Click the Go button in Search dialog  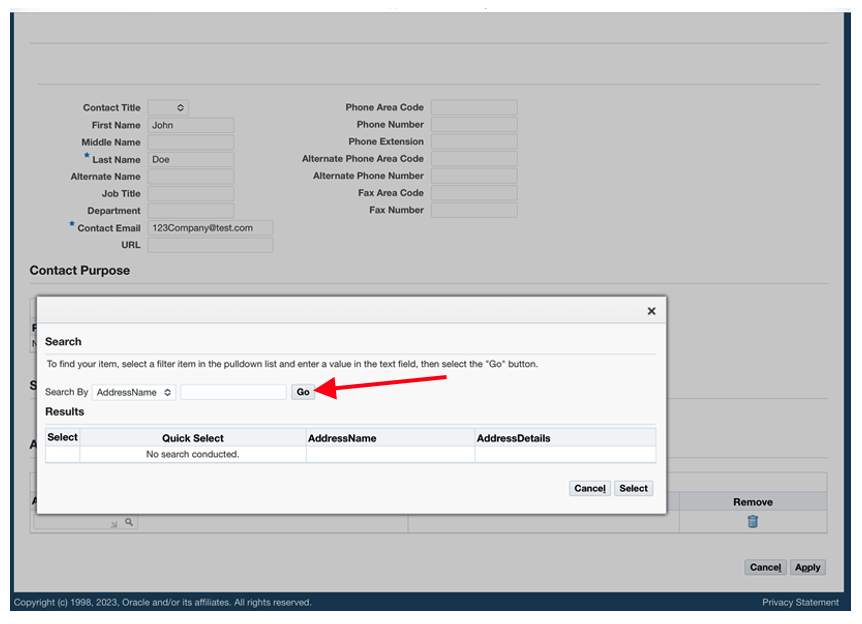point(303,392)
